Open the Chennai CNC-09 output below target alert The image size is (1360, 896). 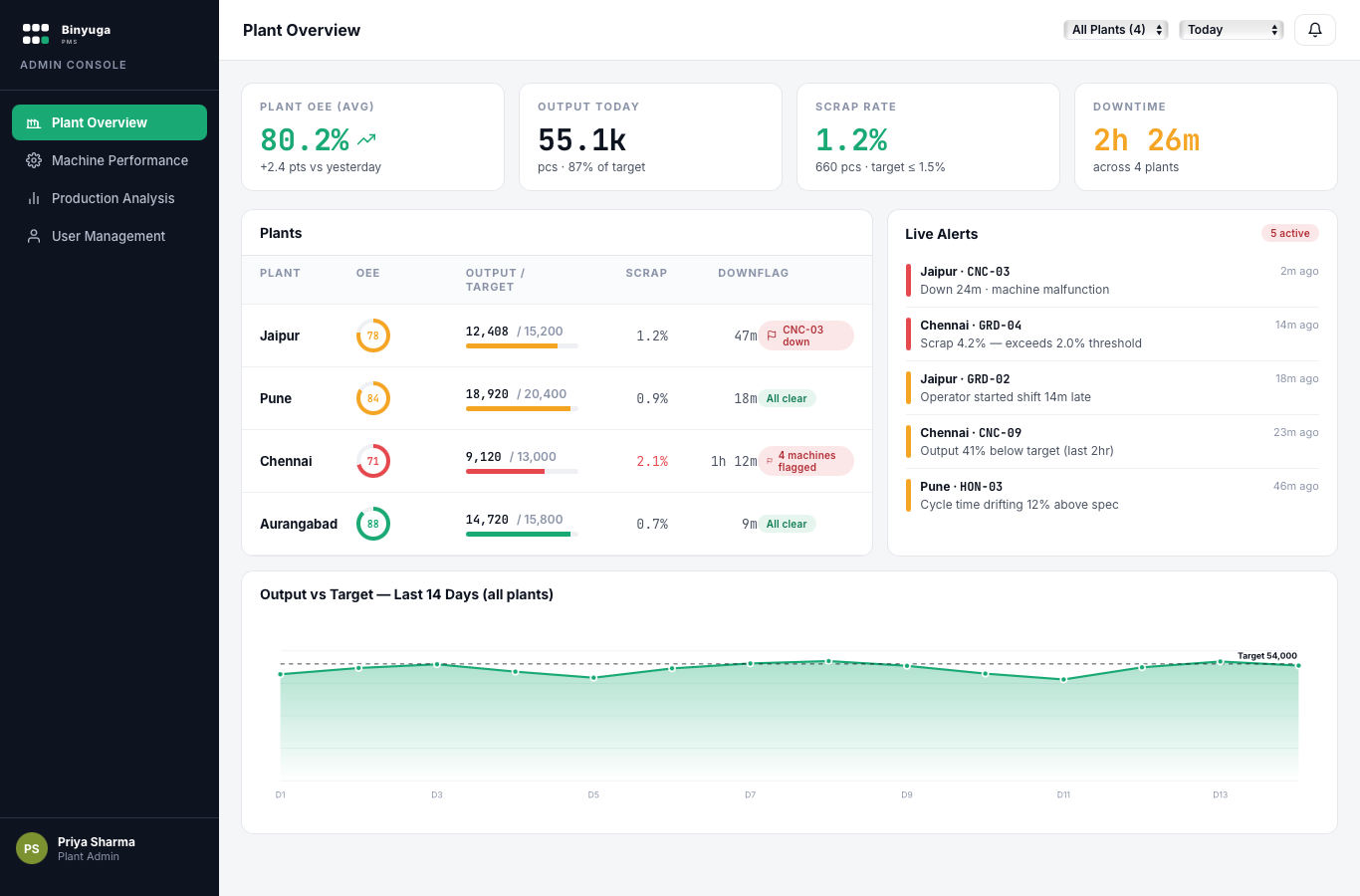point(1112,442)
